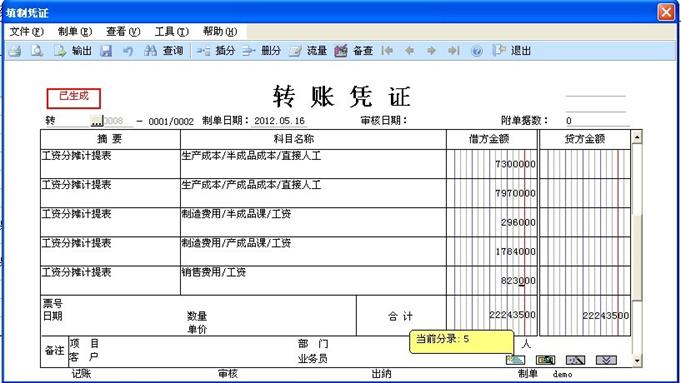Open help question mark icon
The height and width of the screenshot is (383, 681).
pos(476,51)
